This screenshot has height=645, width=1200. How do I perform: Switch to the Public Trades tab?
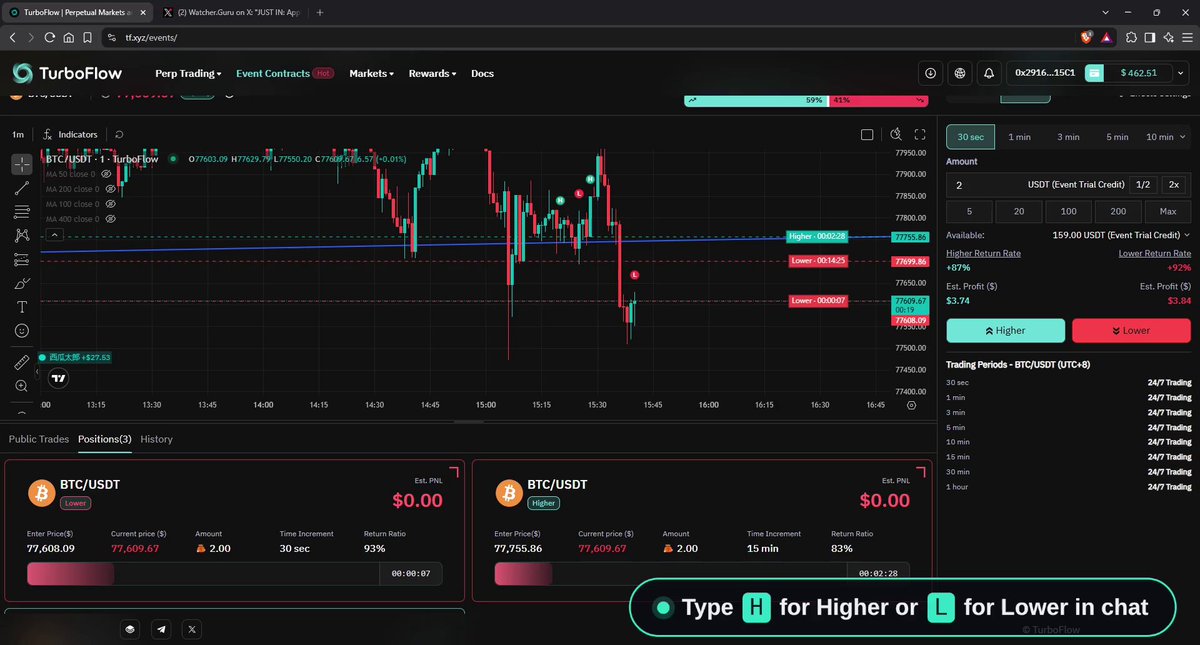click(x=39, y=439)
